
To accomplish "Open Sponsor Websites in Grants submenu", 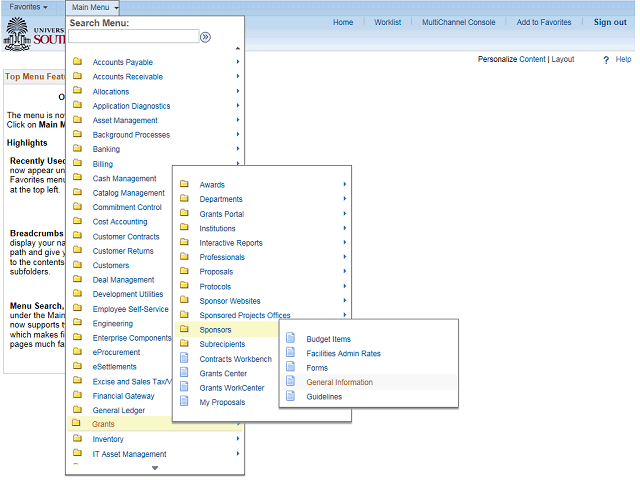I will [x=230, y=301].
